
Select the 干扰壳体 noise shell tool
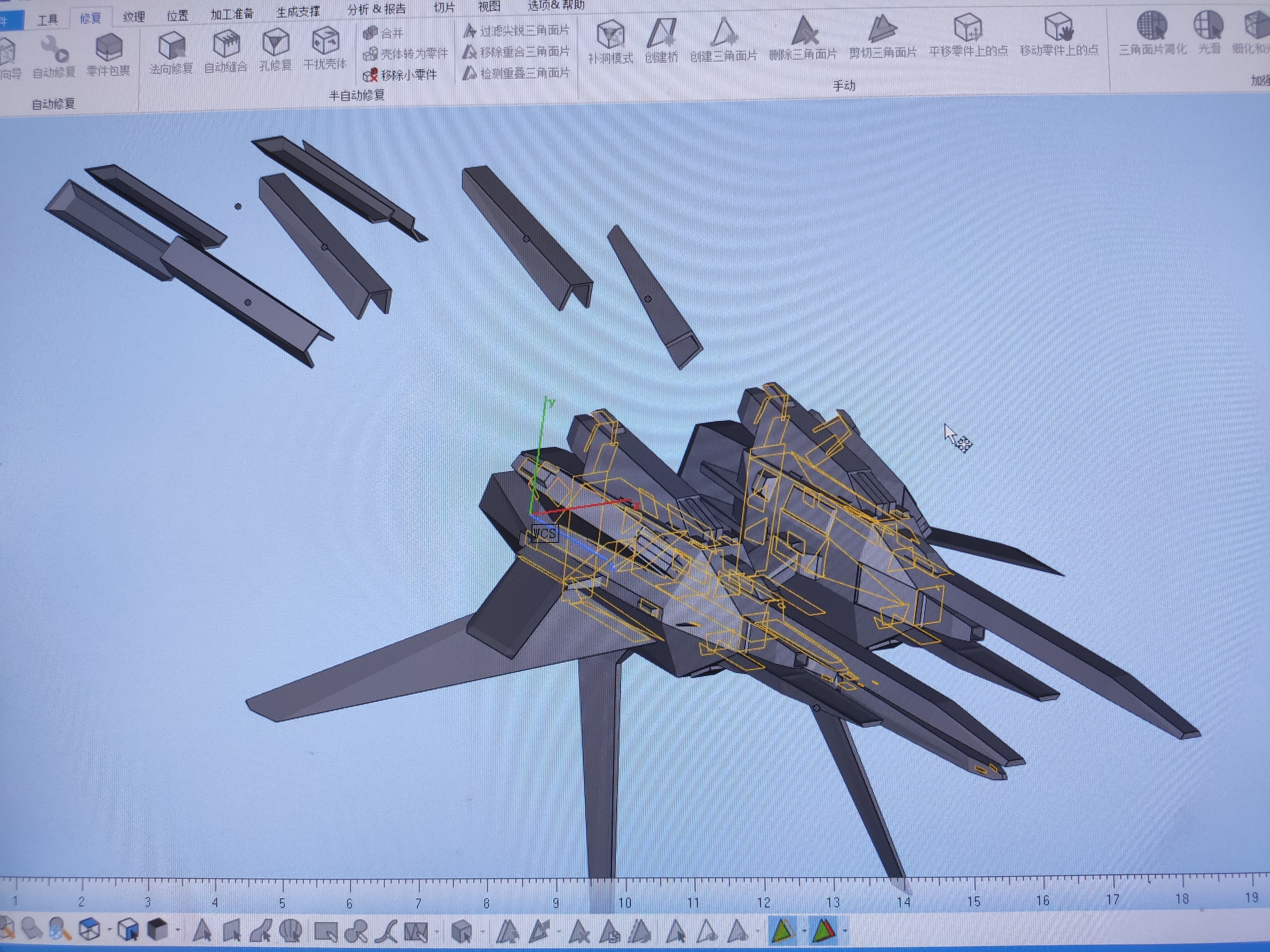325,49
